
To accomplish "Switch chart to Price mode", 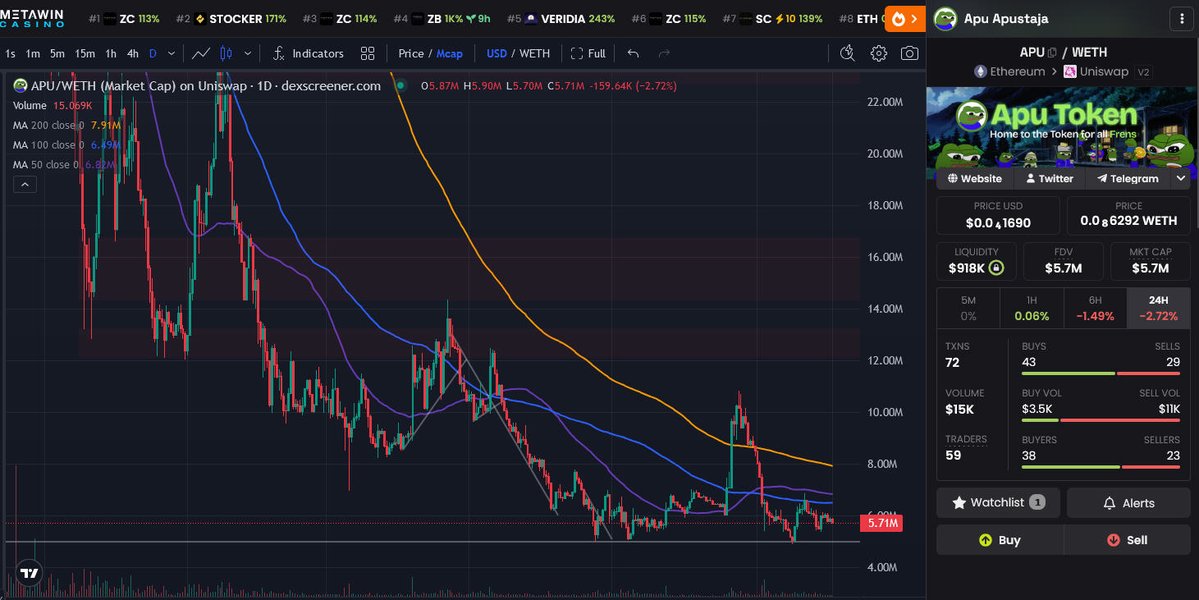I will [411, 54].
